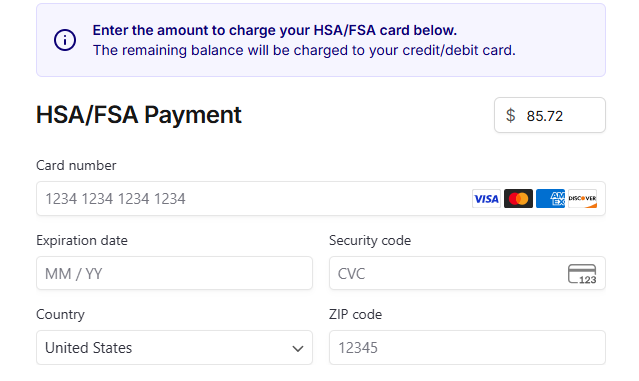
Task: Click the Mastercard logo
Action: coord(518,198)
